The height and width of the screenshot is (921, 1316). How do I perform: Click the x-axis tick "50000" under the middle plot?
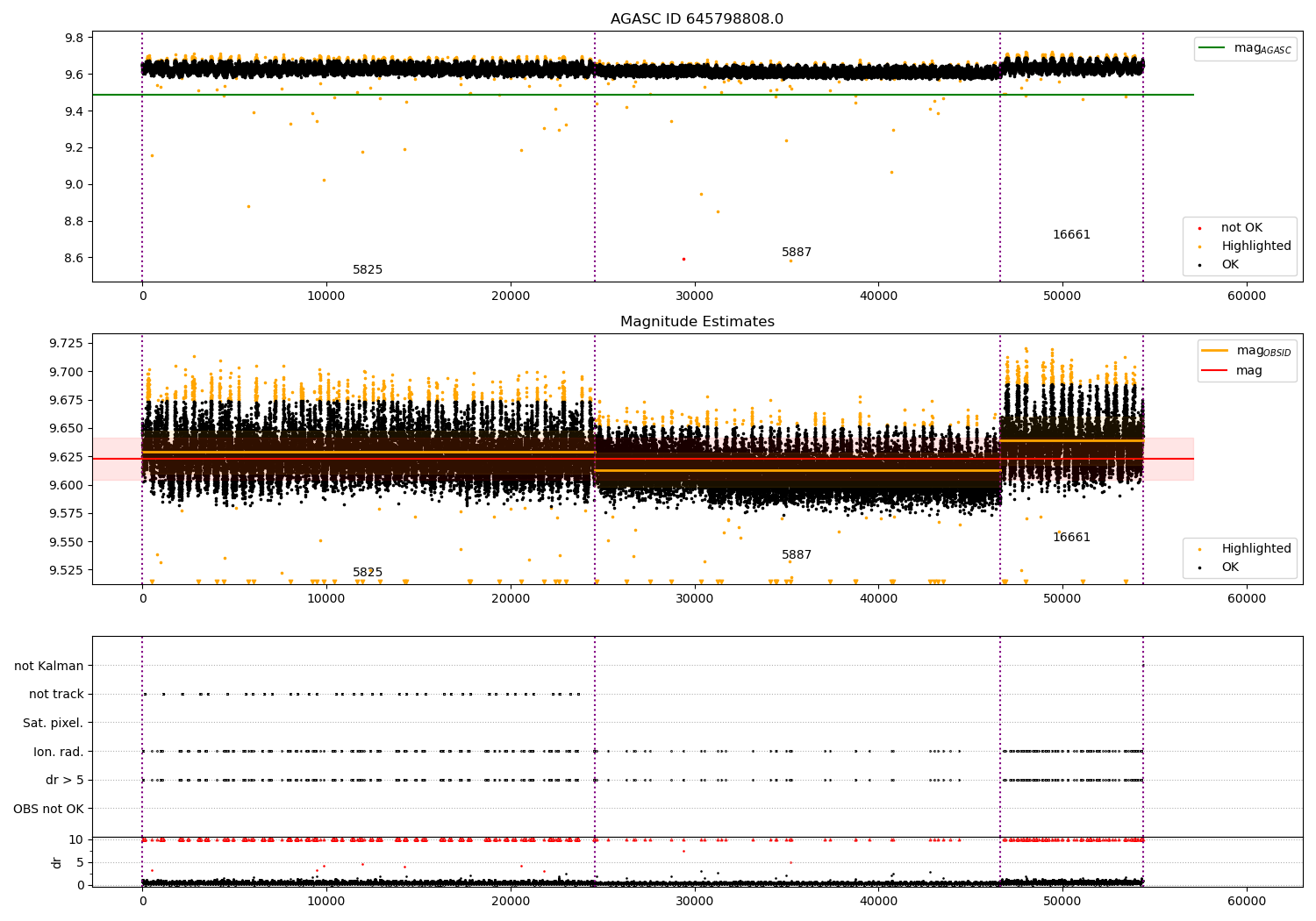tap(1062, 599)
